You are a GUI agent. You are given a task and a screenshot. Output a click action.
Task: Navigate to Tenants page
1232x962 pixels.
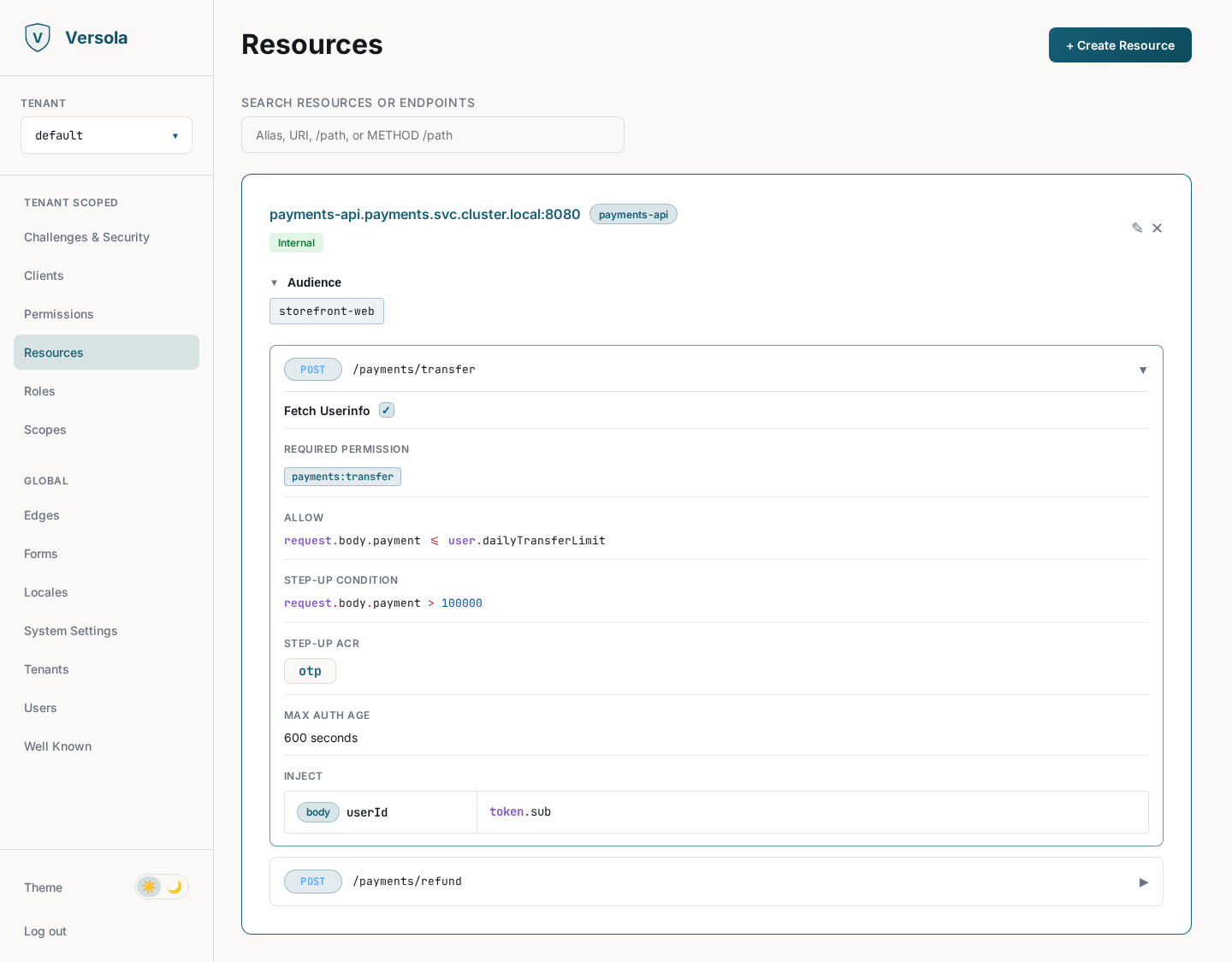point(106,669)
